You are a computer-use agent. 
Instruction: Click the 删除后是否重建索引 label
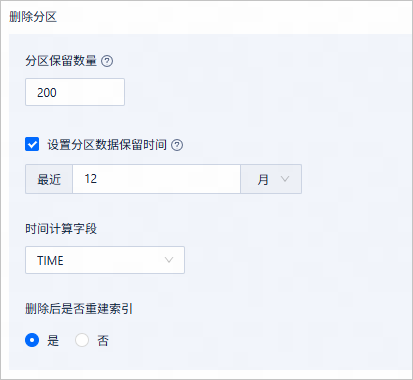pyautogui.click(x=79, y=309)
